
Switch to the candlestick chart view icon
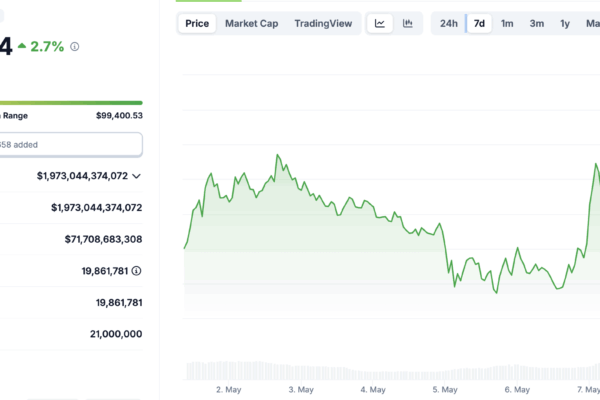[408, 23]
